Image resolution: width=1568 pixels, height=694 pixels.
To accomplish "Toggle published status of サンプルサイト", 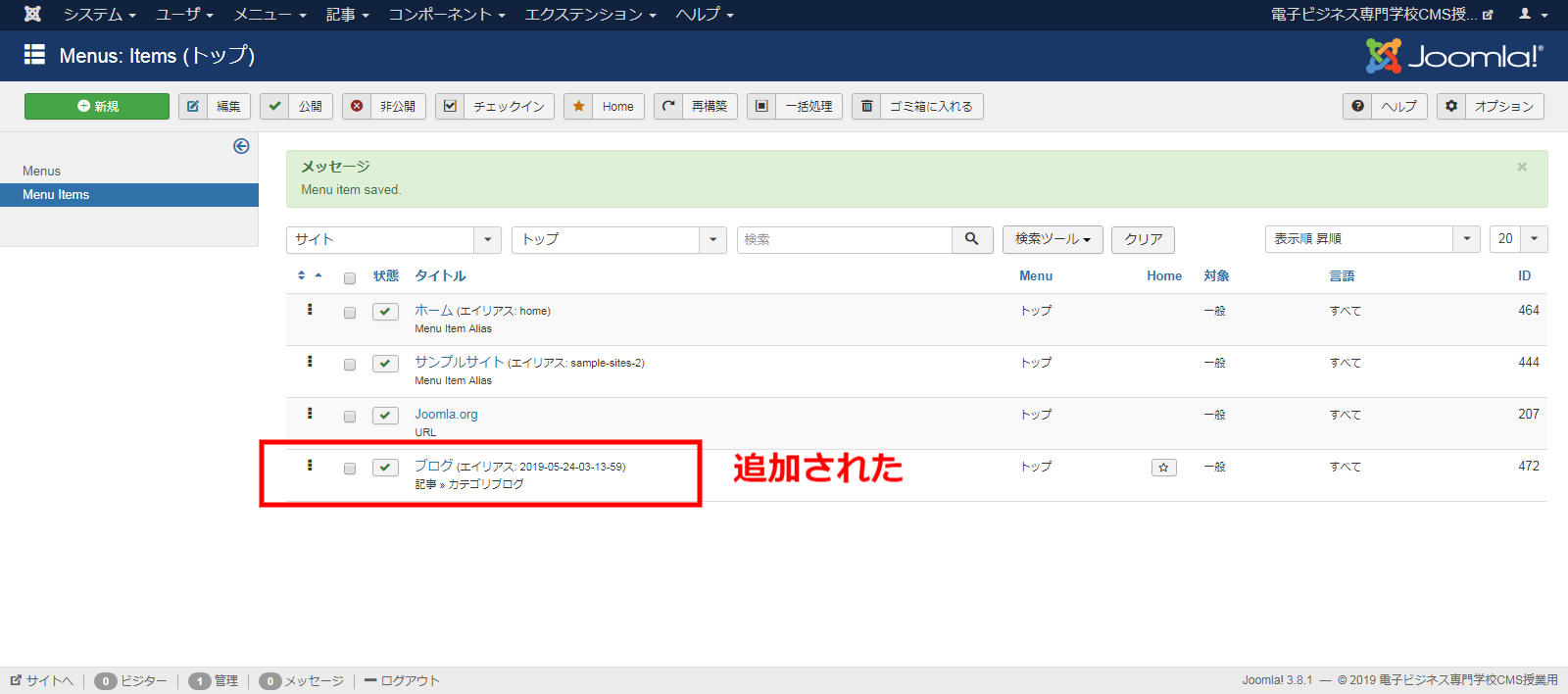I will [x=385, y=364].
